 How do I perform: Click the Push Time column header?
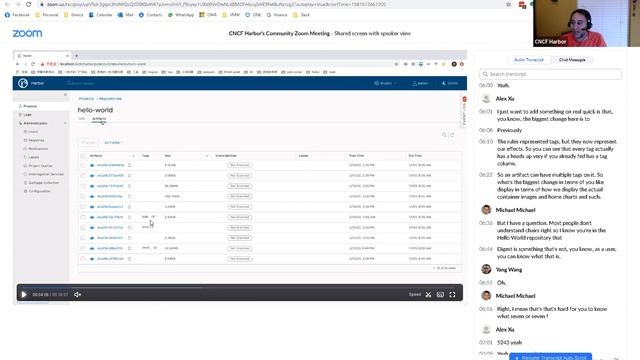click(356, 156)
